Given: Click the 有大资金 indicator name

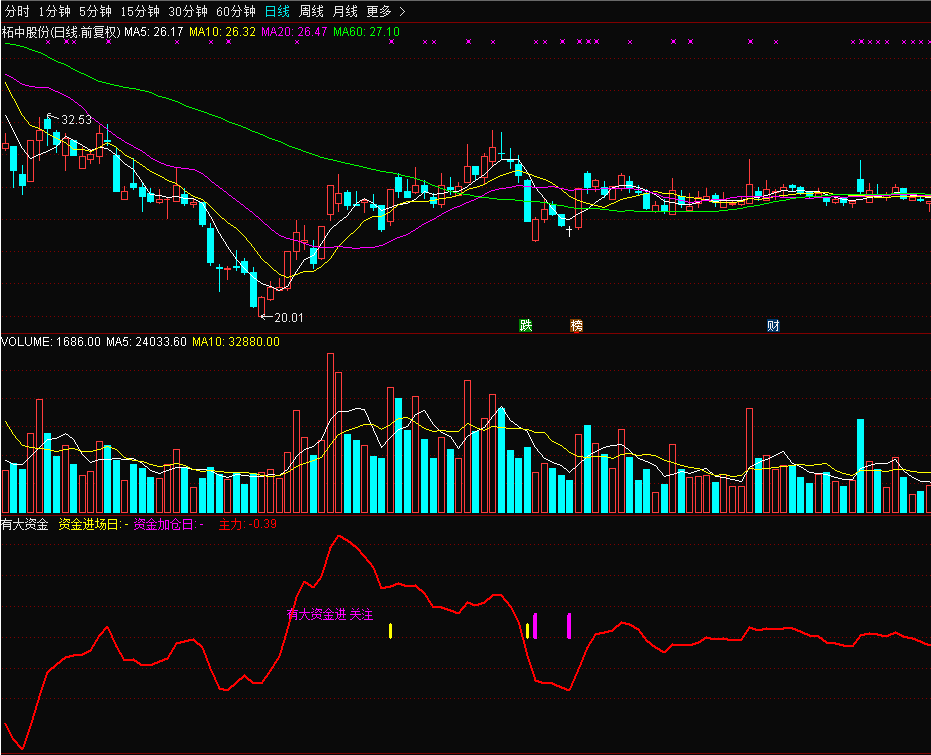Looking at the screenshot, I should point(25,524).
